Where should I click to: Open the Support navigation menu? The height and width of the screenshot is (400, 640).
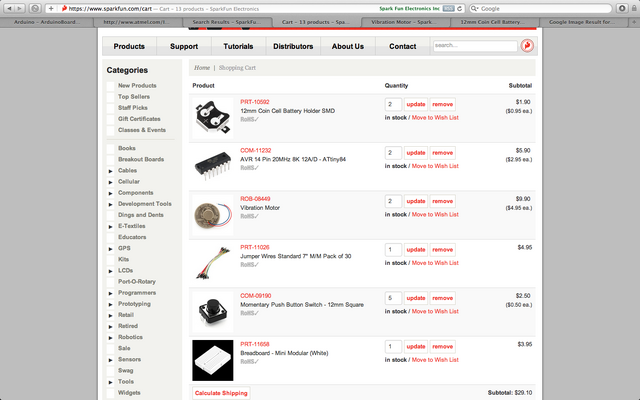pos(184,46)
